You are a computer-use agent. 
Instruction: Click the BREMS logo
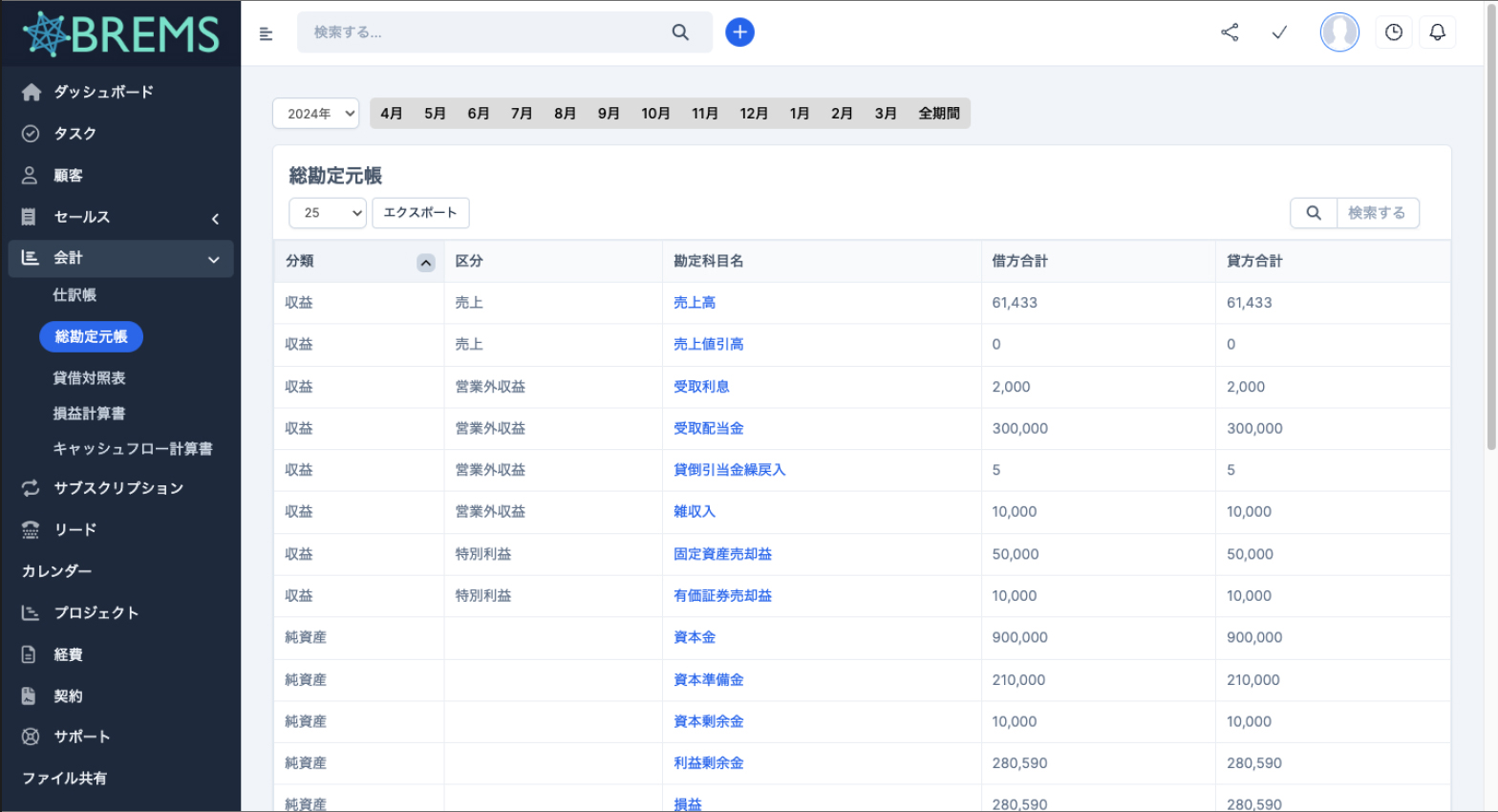tap(121, 34)
